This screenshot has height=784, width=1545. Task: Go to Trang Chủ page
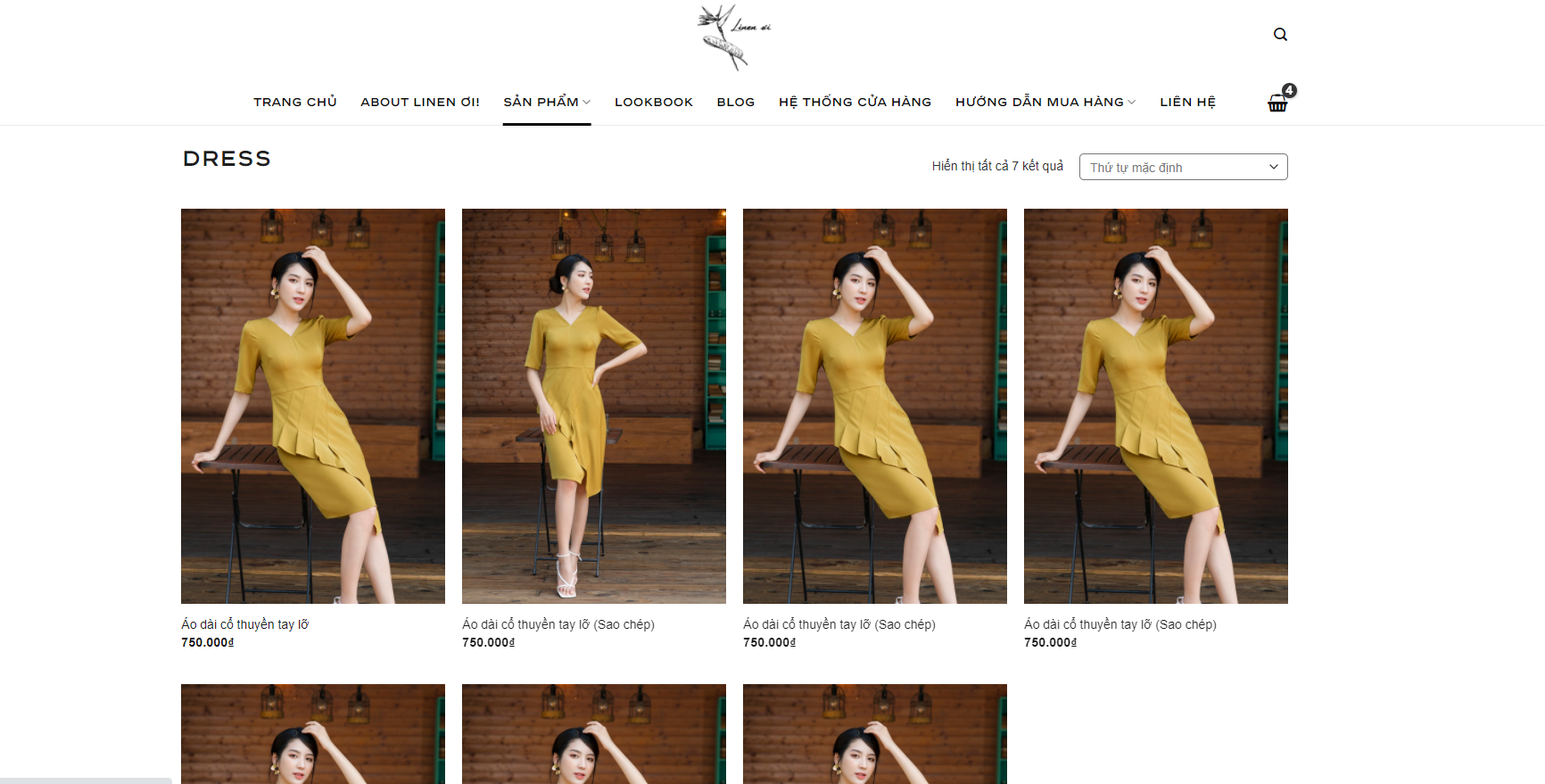click(294, 103)
